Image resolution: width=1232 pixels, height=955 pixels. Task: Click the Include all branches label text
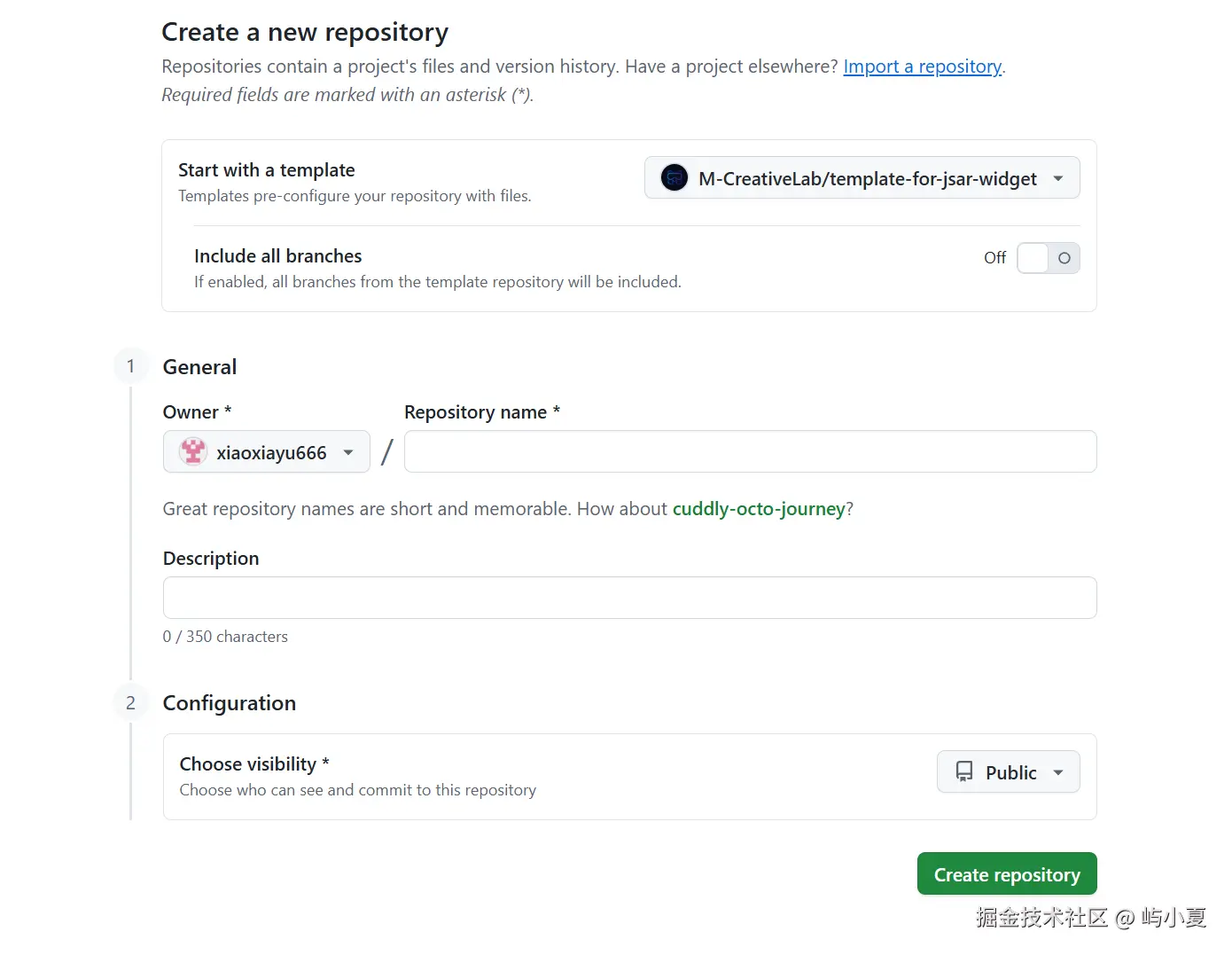click(x=277, y=256)
